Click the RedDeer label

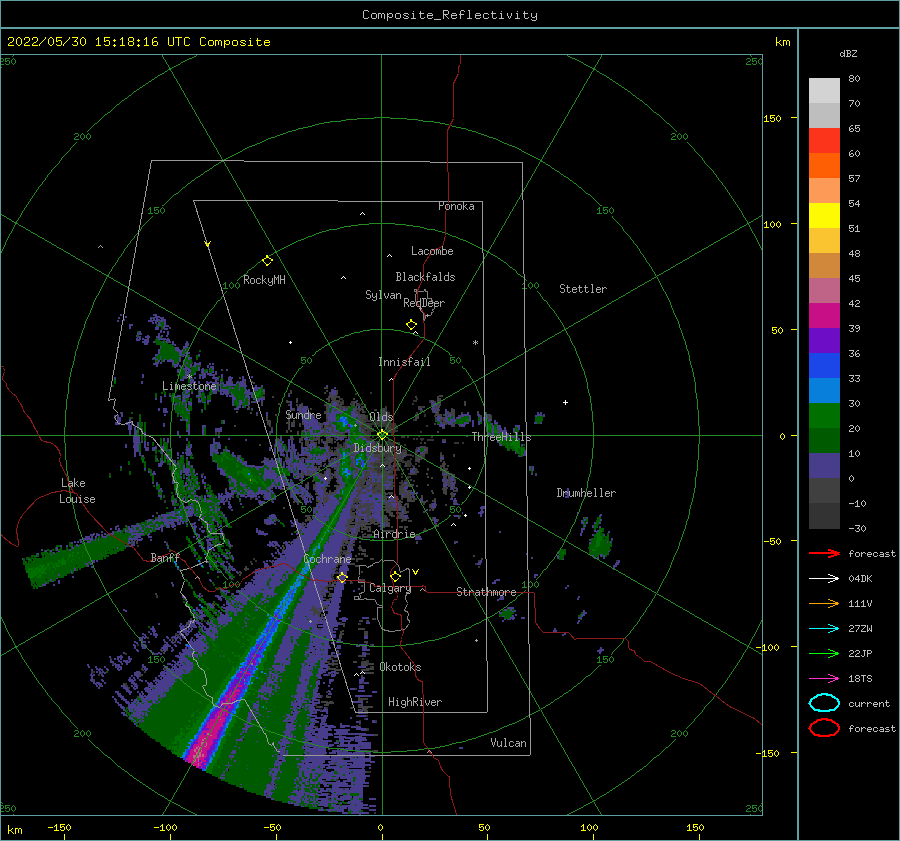pyautogui.click(x=424, y=303)
